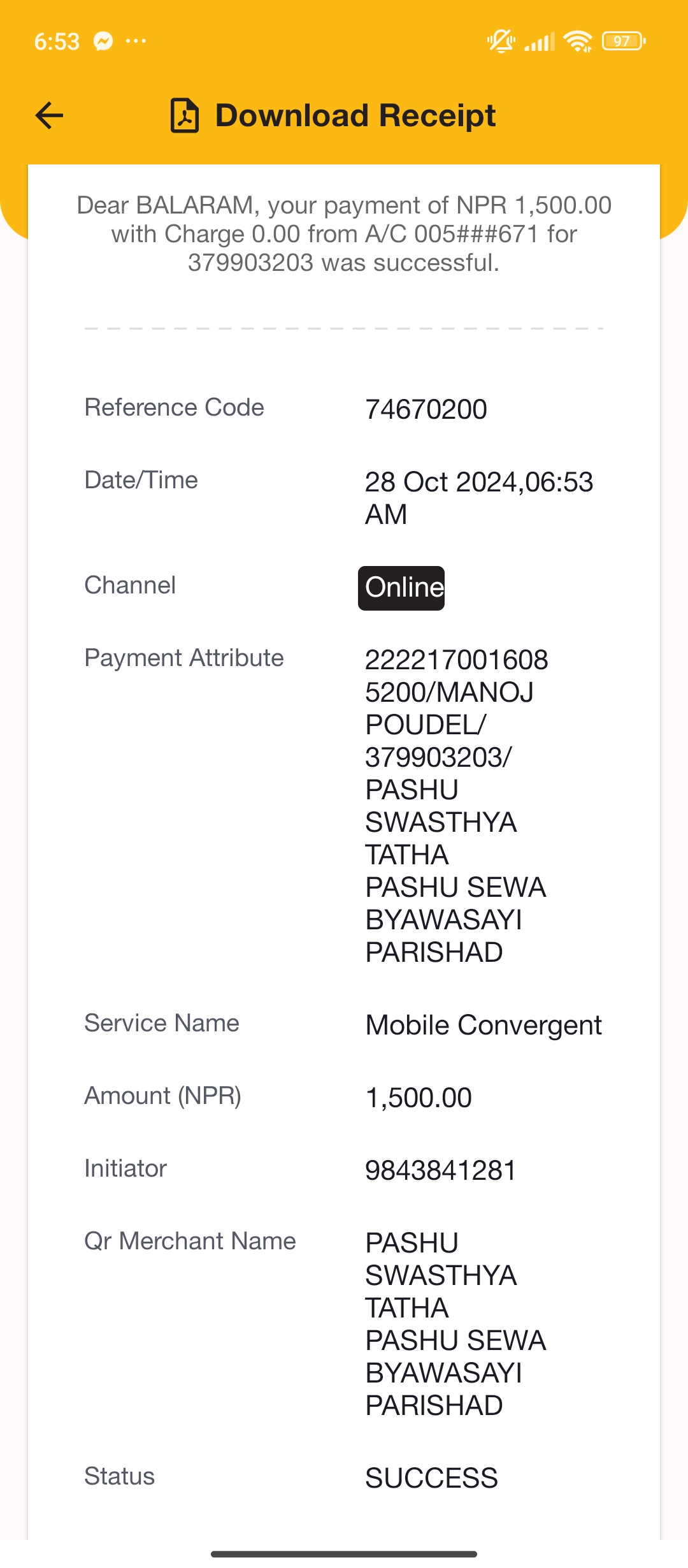Tap the Online channel badge
Screen dimensions: 688x1568
[x=401, y=588]
